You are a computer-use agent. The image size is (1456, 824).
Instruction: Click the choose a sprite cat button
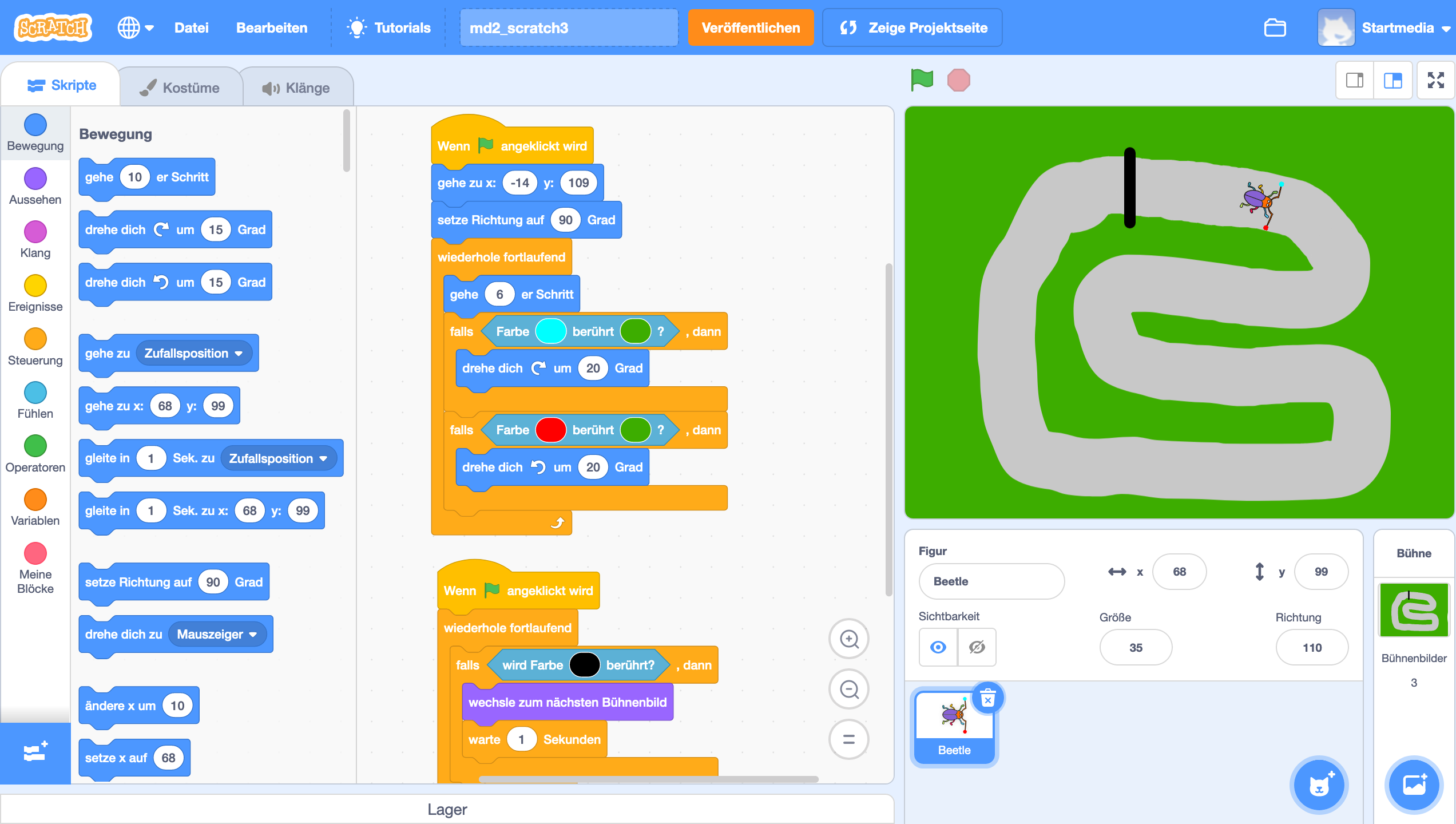1319,785
